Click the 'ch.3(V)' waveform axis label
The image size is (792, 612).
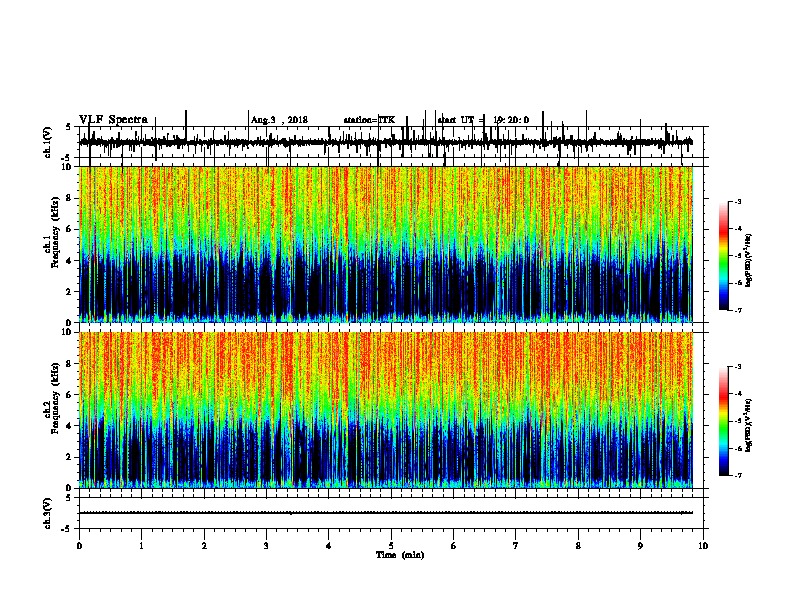point(47,513)
